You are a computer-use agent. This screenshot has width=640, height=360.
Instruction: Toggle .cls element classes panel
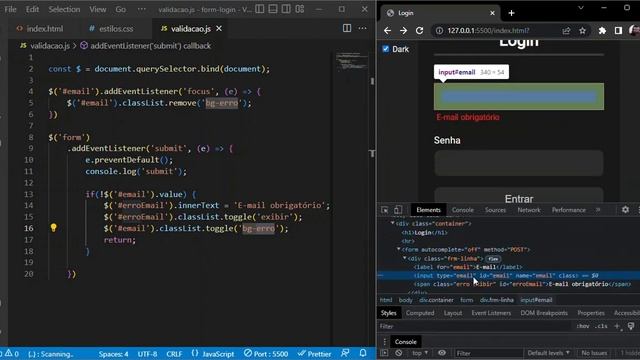click(x=601, y=326)
